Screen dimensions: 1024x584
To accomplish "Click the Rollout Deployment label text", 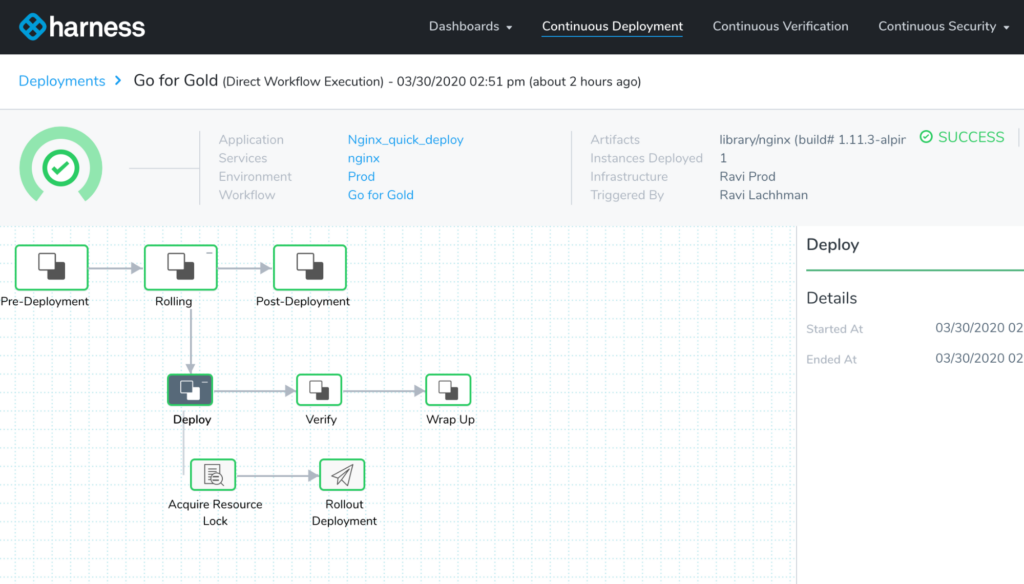I will tap(344, 513).
